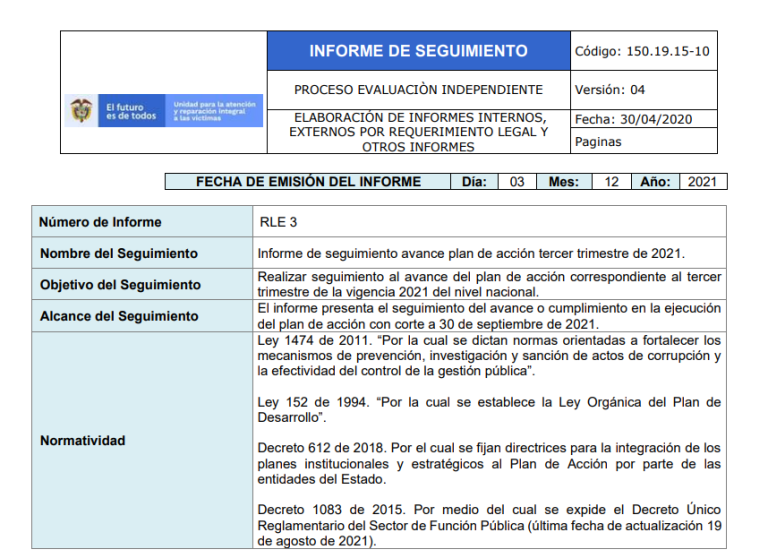This screenshot has height=558, width=768.
Task: Click the Colombian coat of arms emblem
Action: coord(82,111)
